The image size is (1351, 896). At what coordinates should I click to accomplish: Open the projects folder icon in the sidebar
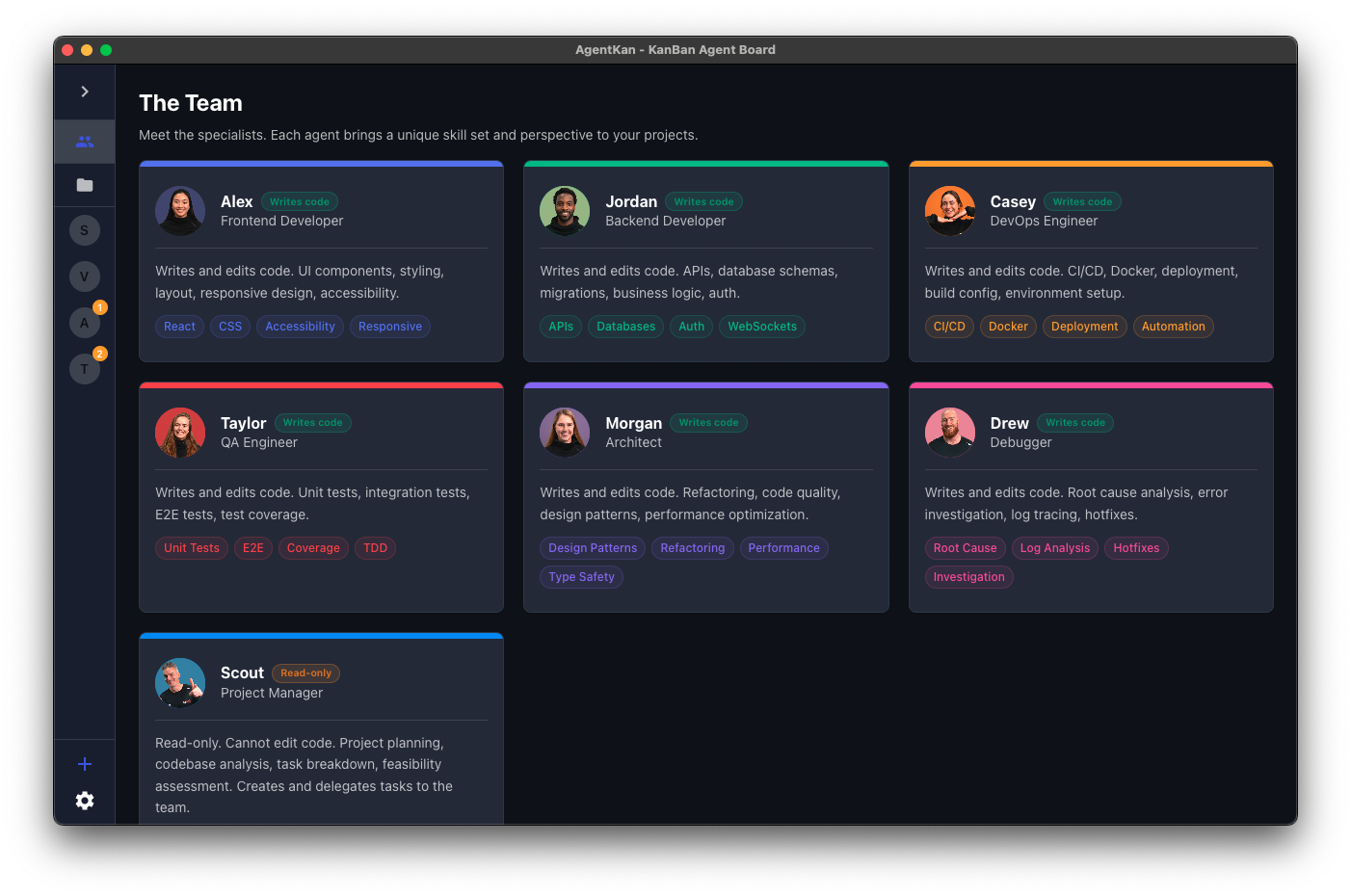pos(84,185)
